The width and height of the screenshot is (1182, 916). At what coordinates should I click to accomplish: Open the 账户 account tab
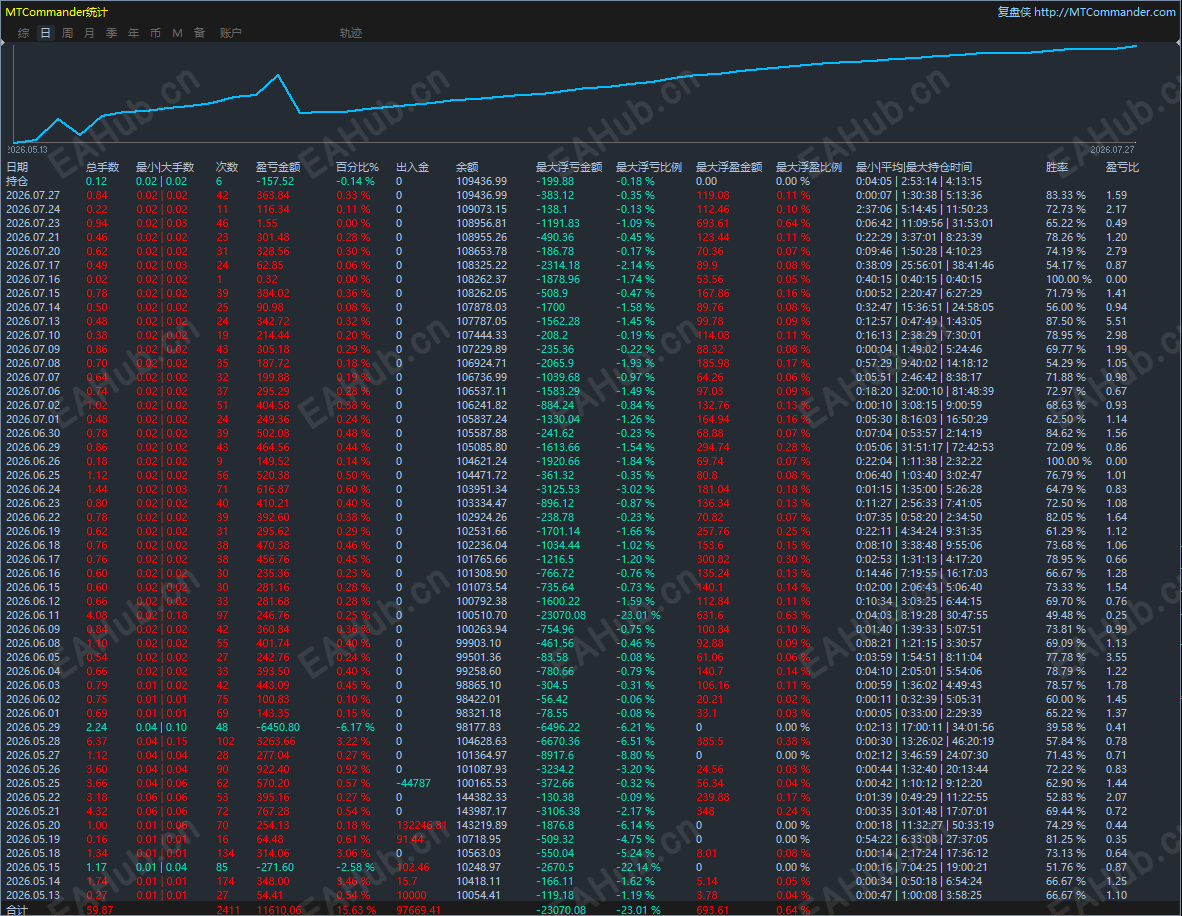pos(230,33)
